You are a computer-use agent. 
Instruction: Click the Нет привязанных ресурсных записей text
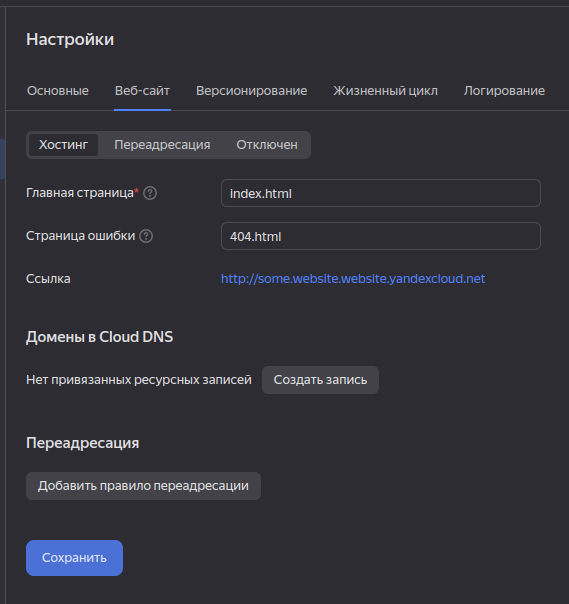click(x=139, y=380)
